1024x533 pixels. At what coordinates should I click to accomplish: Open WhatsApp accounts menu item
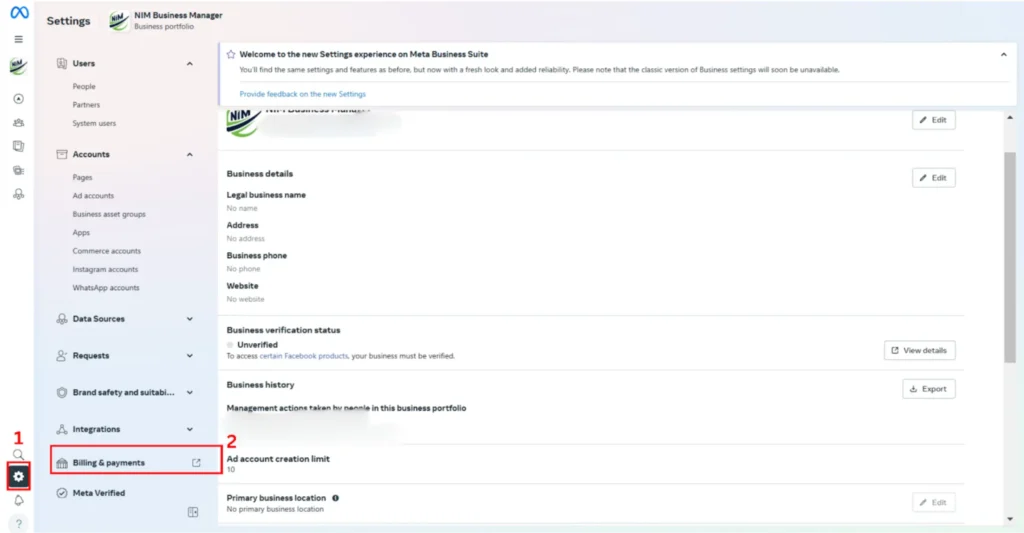[106, 288]
